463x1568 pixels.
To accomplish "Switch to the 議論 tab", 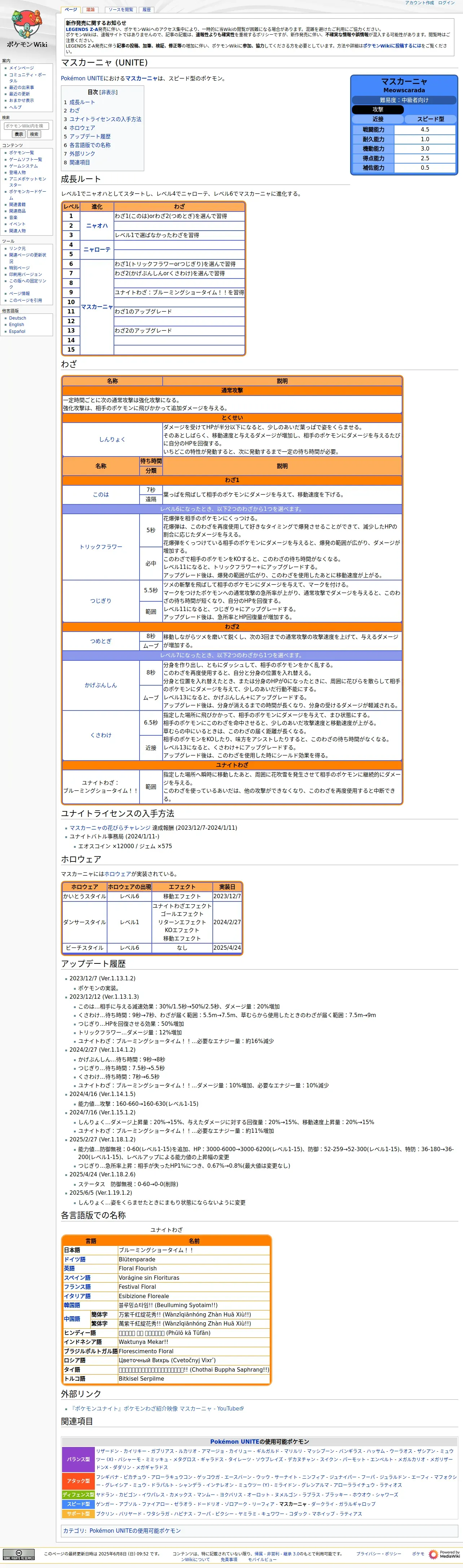I will 90,10.
